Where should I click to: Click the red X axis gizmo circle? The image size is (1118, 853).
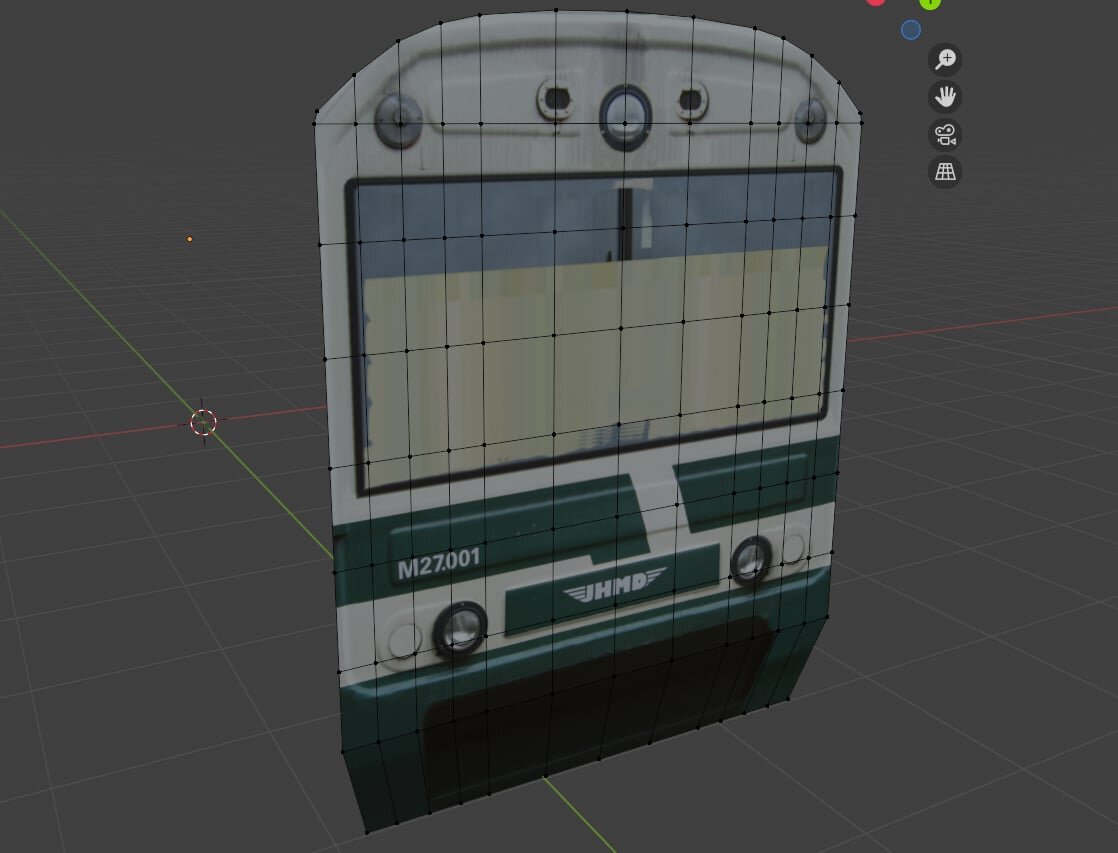pos(876,2)
